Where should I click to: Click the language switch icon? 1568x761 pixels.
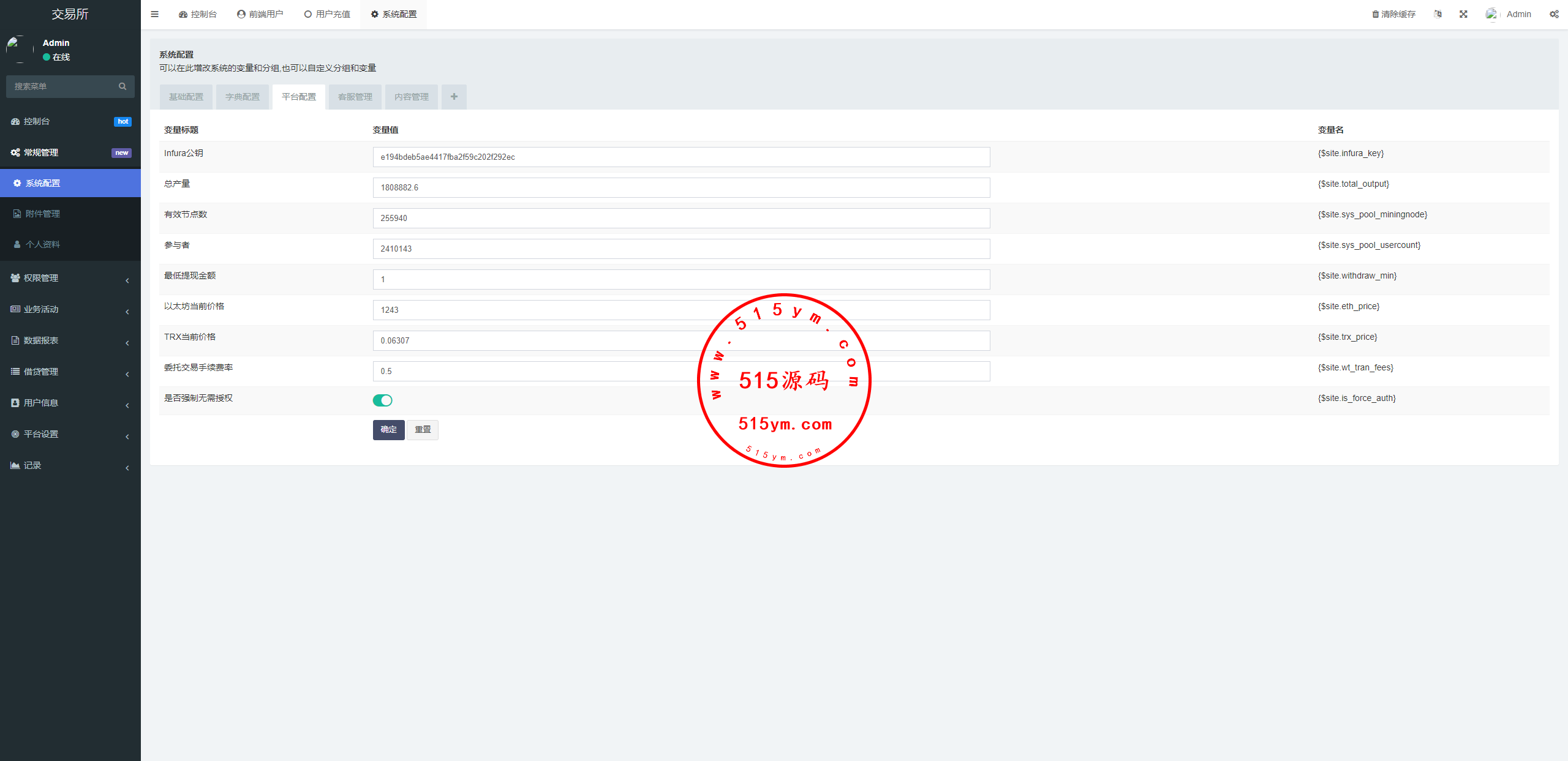(x=1438, y=14)
